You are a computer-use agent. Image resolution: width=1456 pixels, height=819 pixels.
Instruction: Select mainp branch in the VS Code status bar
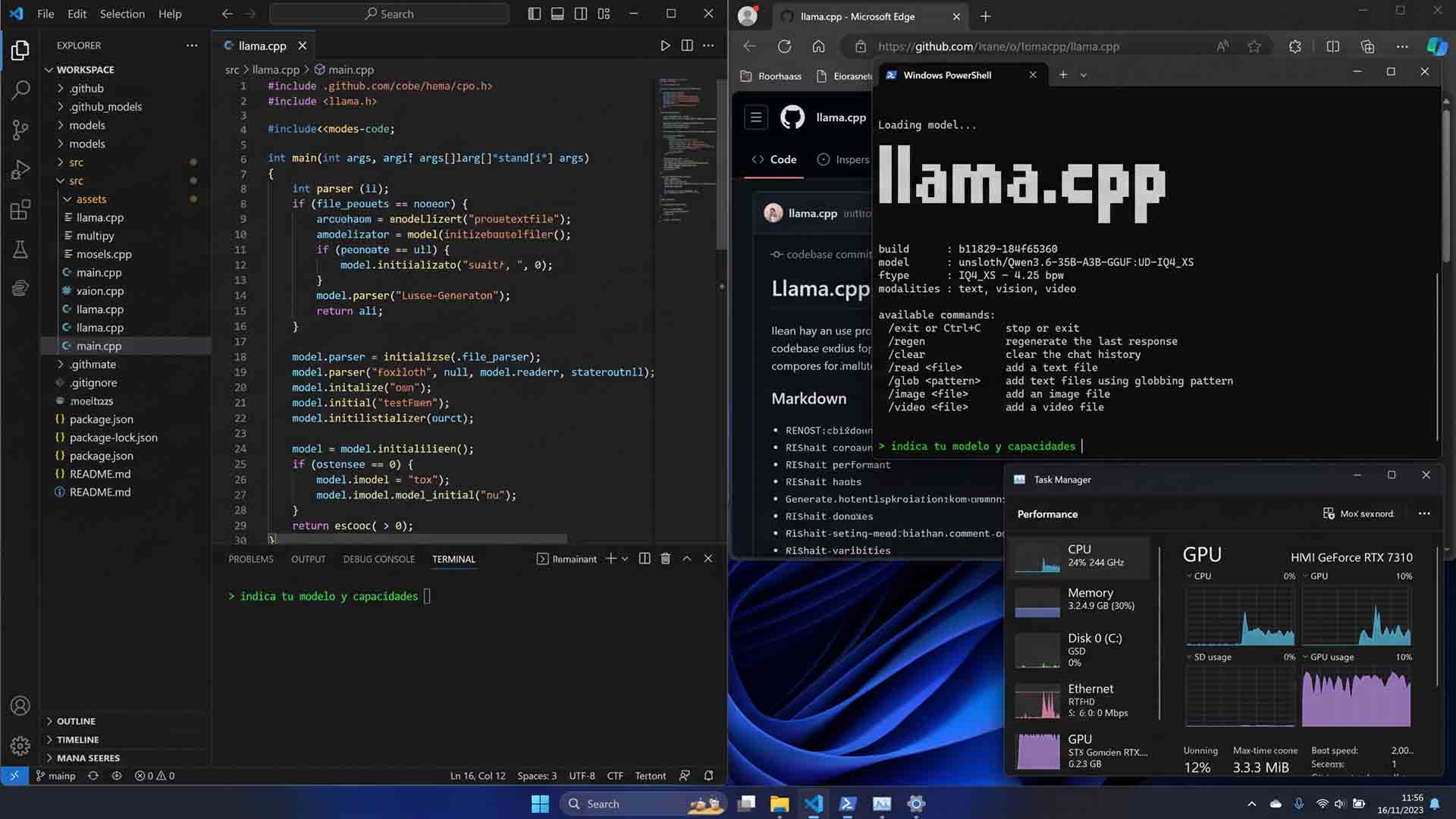click(55, 776)
